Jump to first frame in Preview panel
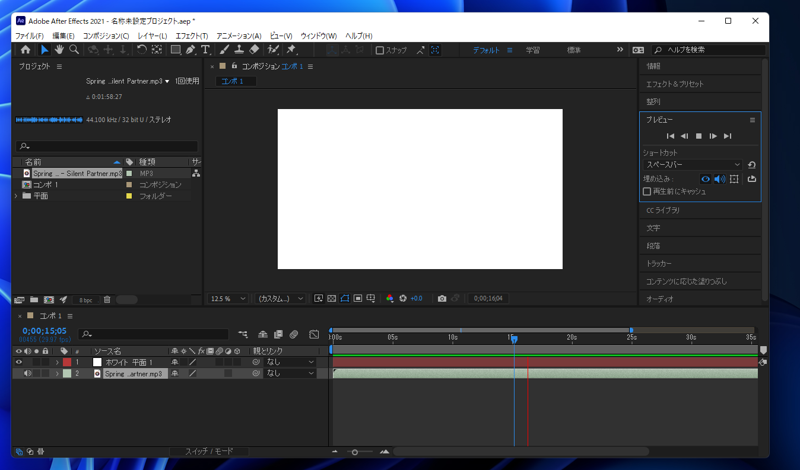Viewport: 800px width, 470px height. click(670, 136)
